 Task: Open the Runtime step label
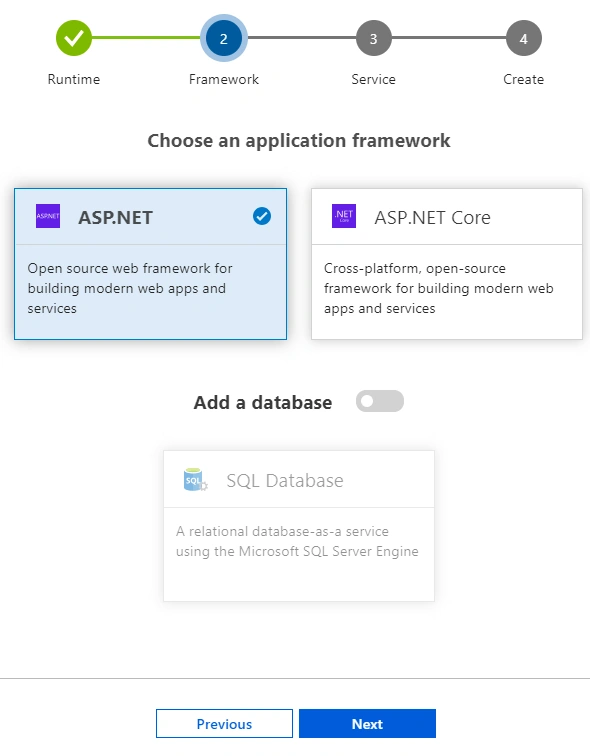(74, 79)
